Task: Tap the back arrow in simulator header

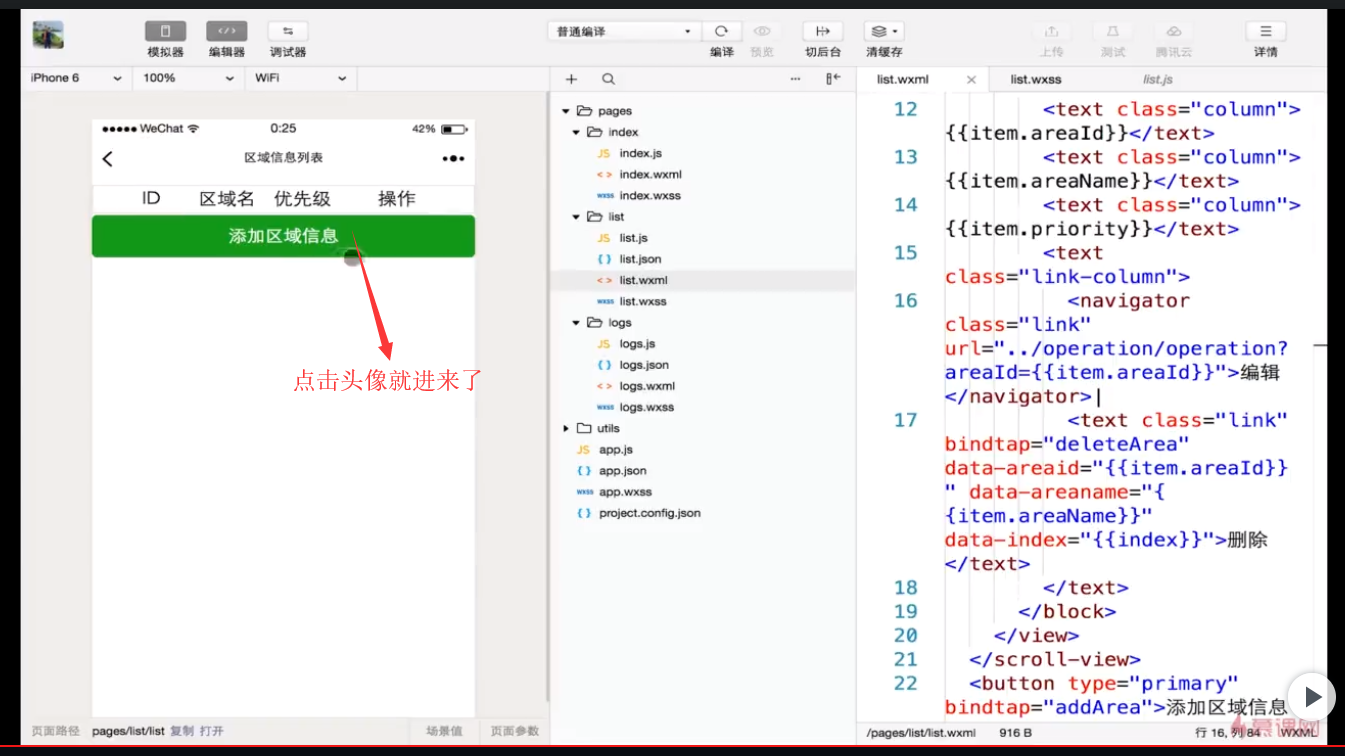Action: (x=108, y=158)
